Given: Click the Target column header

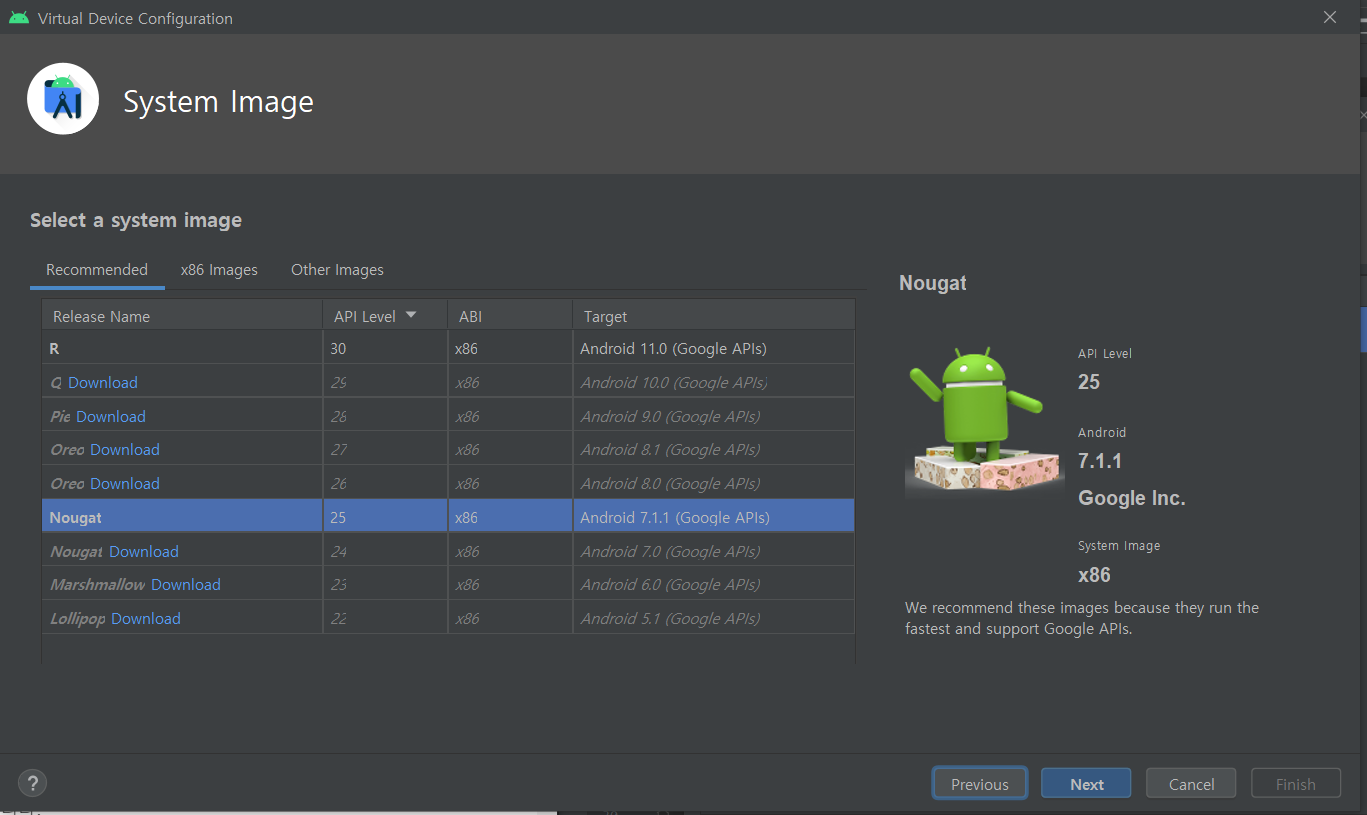Looking at the screenshot, I should tap(714, 315).
